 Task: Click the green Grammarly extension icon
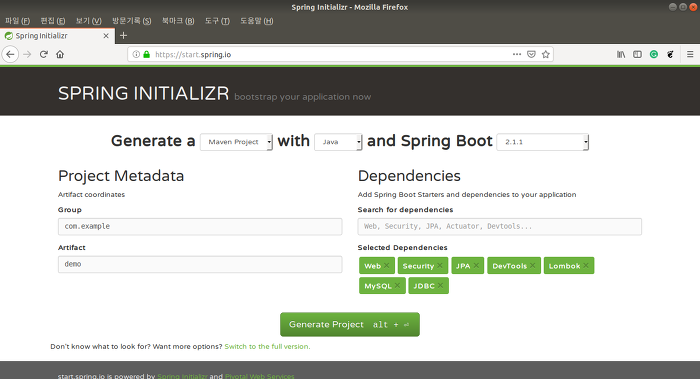pos(654,54)
